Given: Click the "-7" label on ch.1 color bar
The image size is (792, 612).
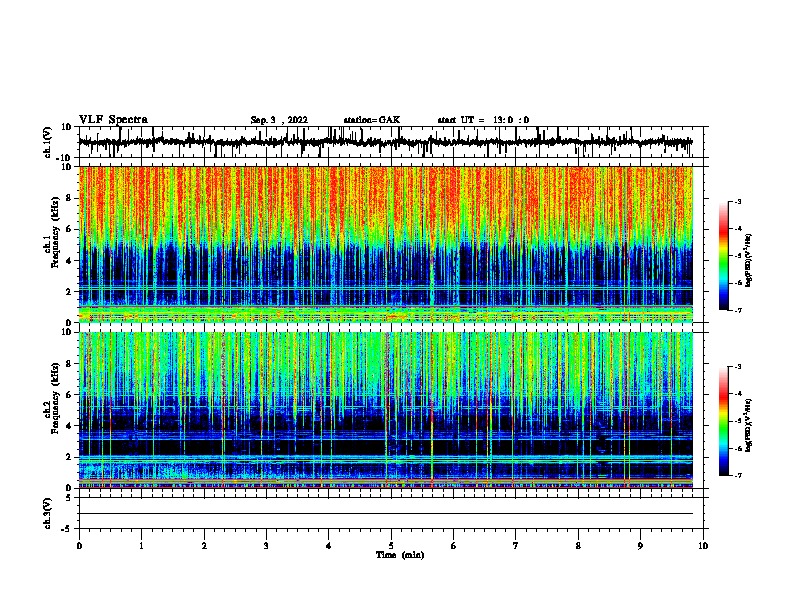Looking at the screenshot, I should pyautogui.click(x=737, y=310).
